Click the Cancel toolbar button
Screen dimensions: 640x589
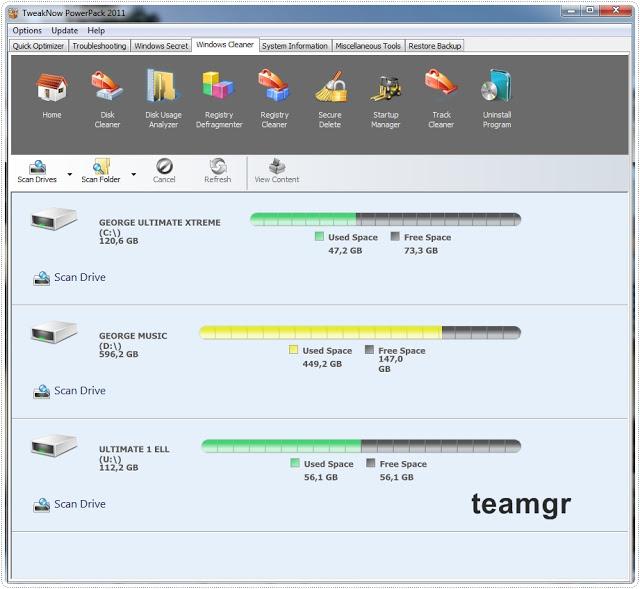point(164,171)
